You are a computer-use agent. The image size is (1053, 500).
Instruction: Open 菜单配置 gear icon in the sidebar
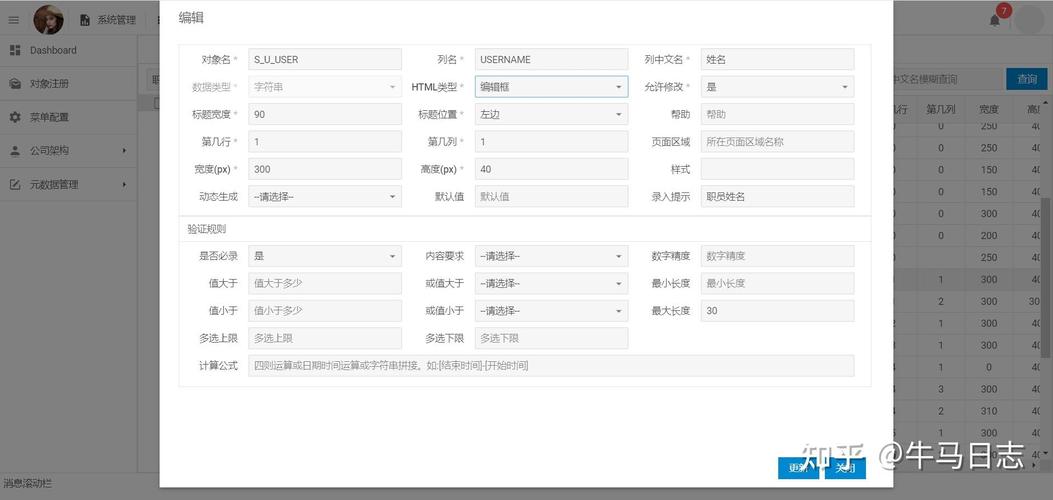[x=15, y=117]
